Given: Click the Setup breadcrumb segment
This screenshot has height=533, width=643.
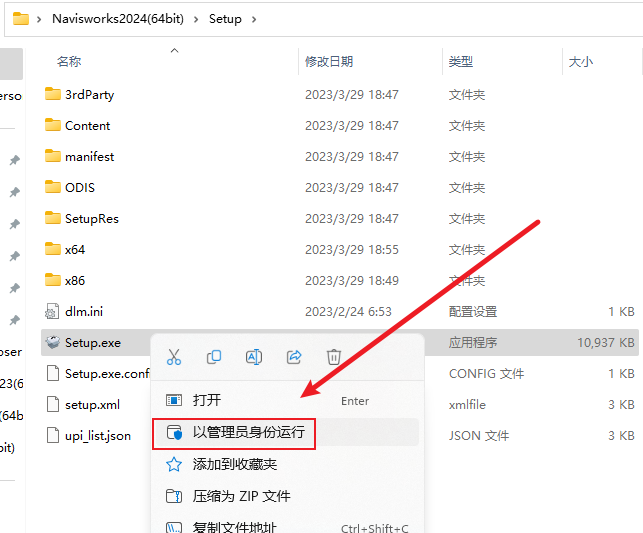Looking at the screenshot, I should pyautogui.click(x=225, y=19).
